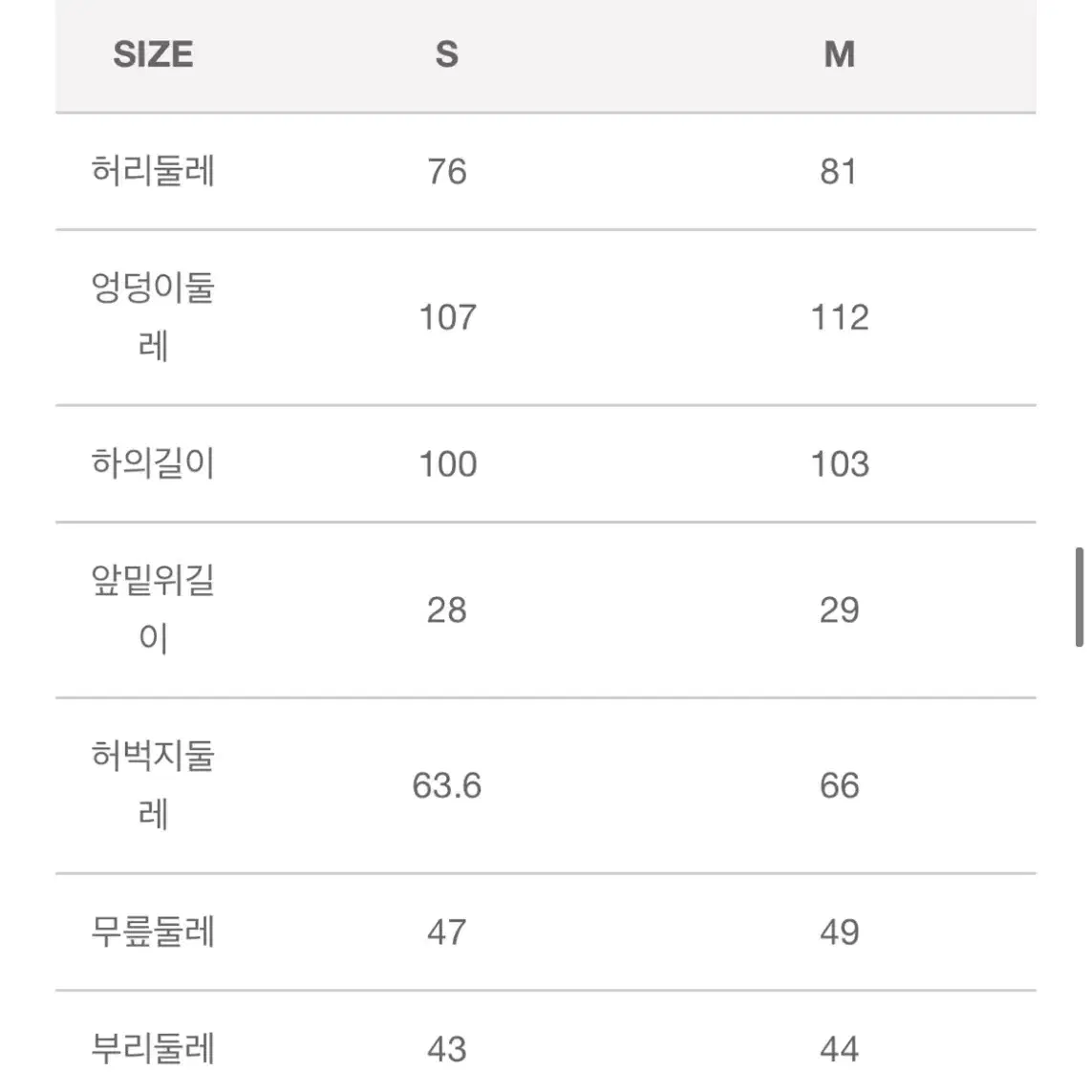Click the vertical scrollbar handle
This screenshot has width=1092, height=1092.
1079,597
